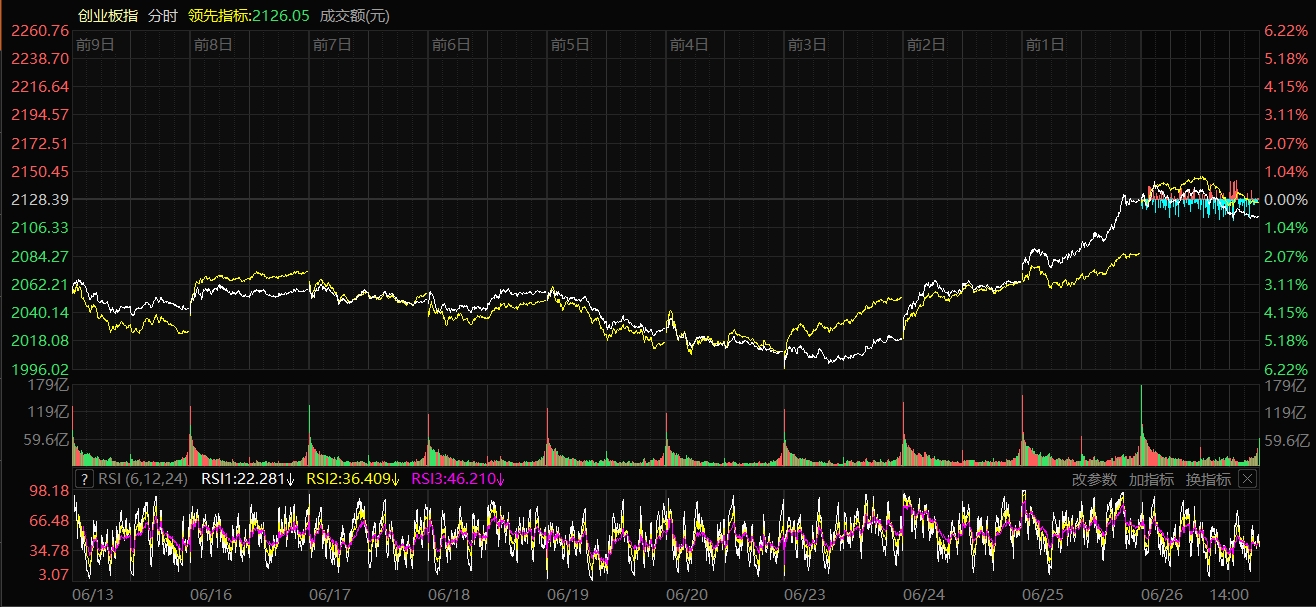Select the 前1日 day marker
This screenshot has height=607, width=1316.
pyautogui.click(x=1045, y=44)
